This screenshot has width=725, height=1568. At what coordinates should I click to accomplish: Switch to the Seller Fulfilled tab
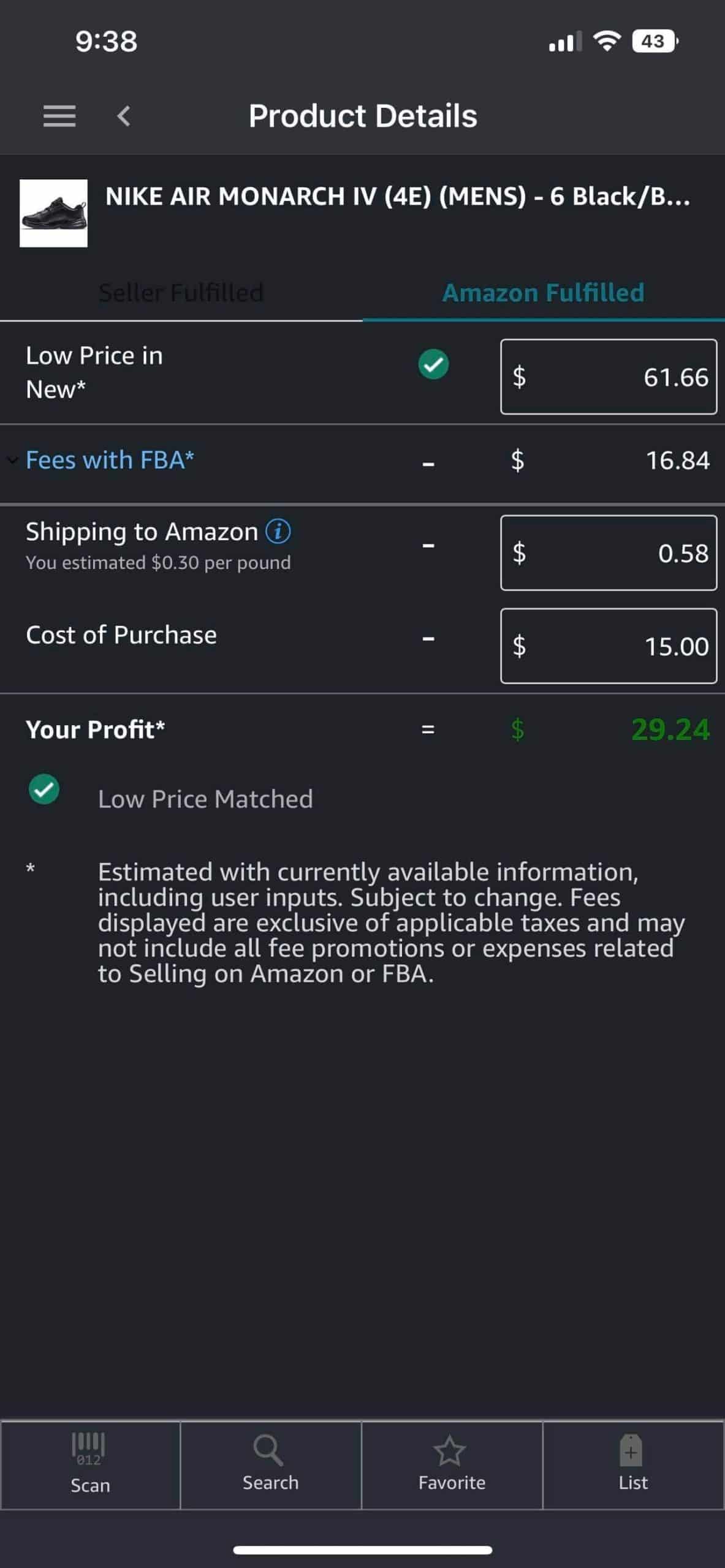[x=181, y=293]
